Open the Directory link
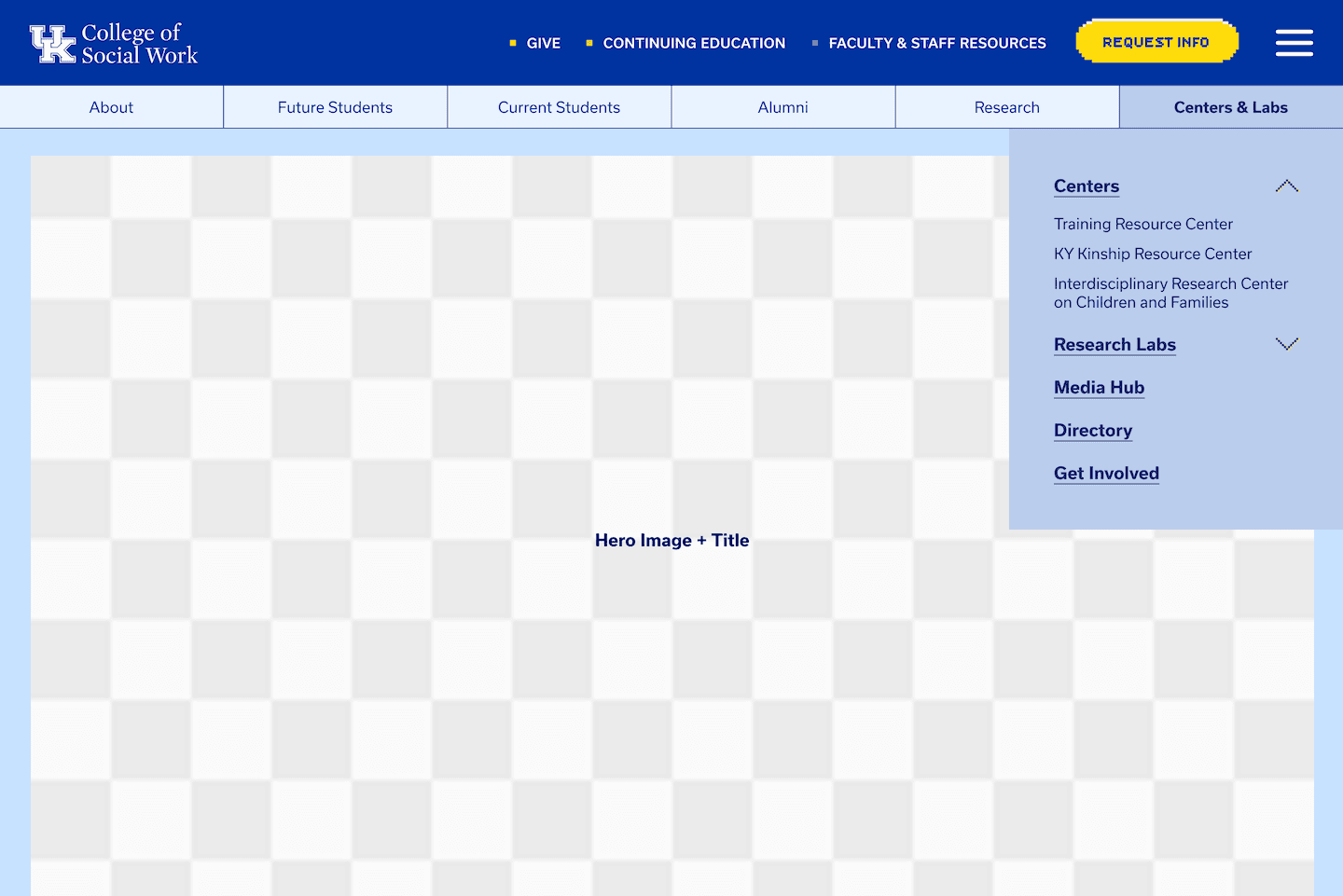Screen dimensions: 1343x896 tap(1093, 431)
